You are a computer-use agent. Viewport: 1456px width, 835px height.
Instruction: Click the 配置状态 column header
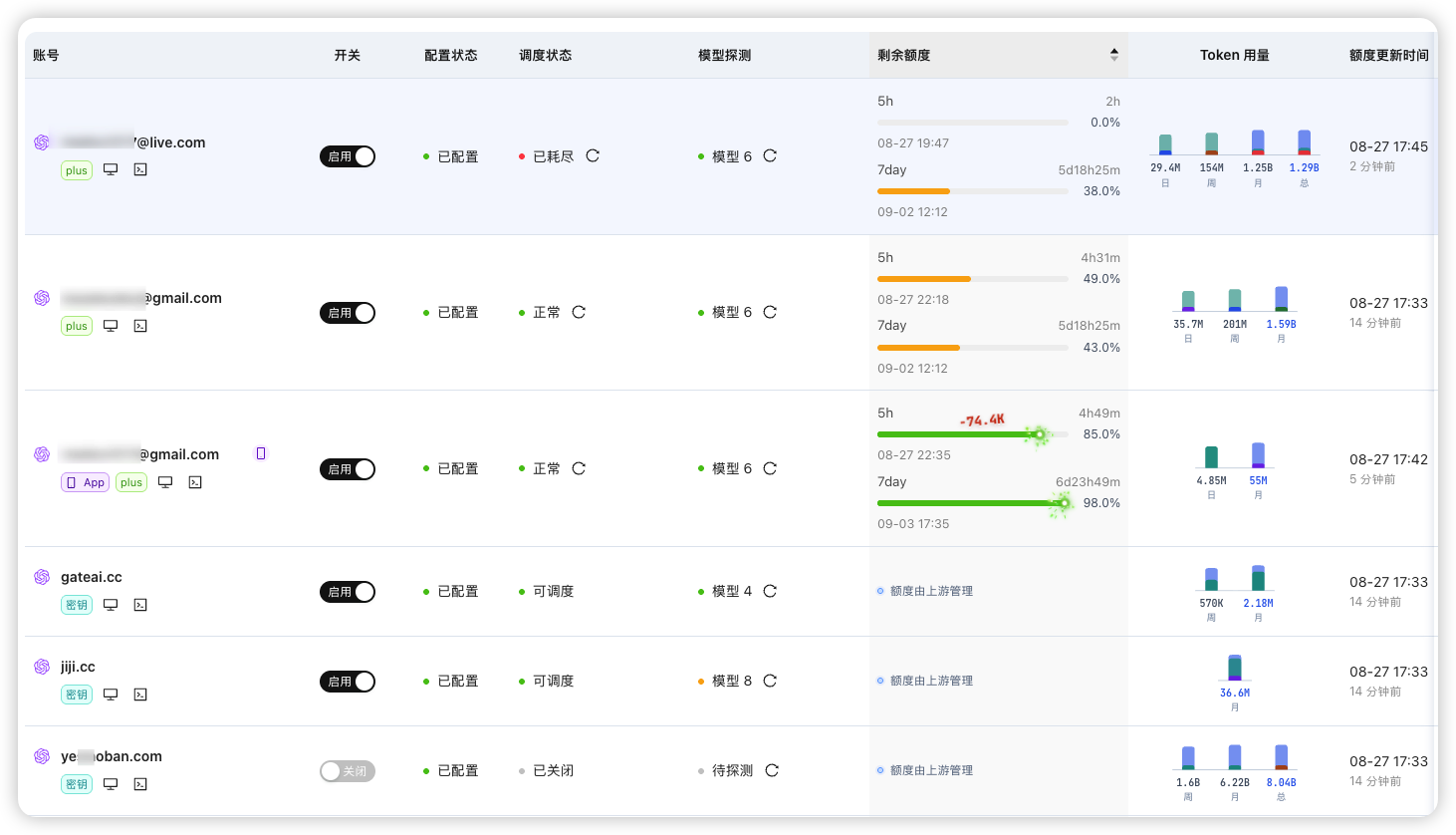point(451,55)
